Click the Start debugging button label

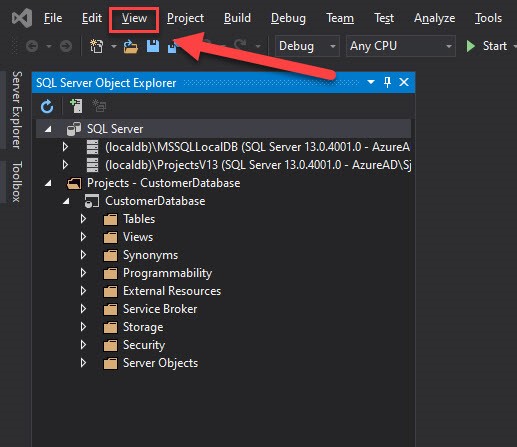click(495, 46)
